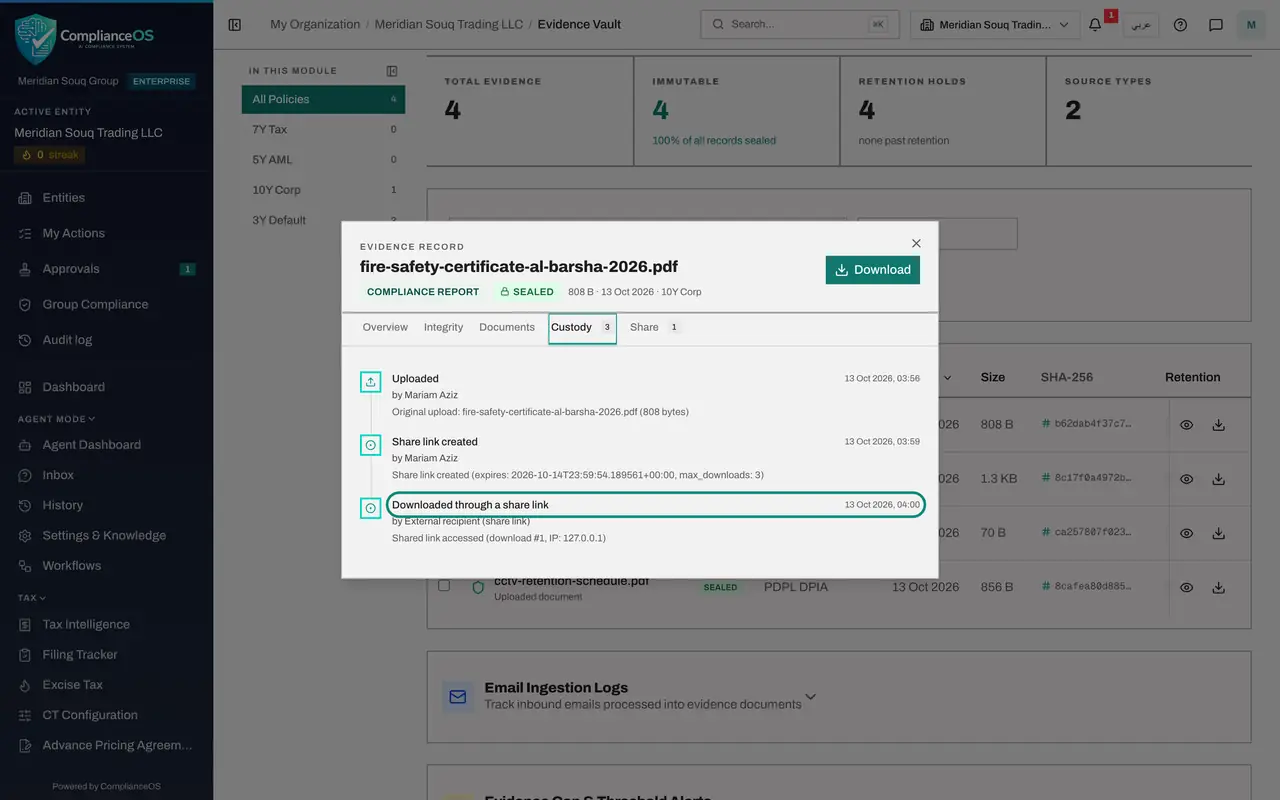This screenshot has height=800, width=1280.
Task: View the 70 B row evidence eye icon
Action: pos(1186,533)
